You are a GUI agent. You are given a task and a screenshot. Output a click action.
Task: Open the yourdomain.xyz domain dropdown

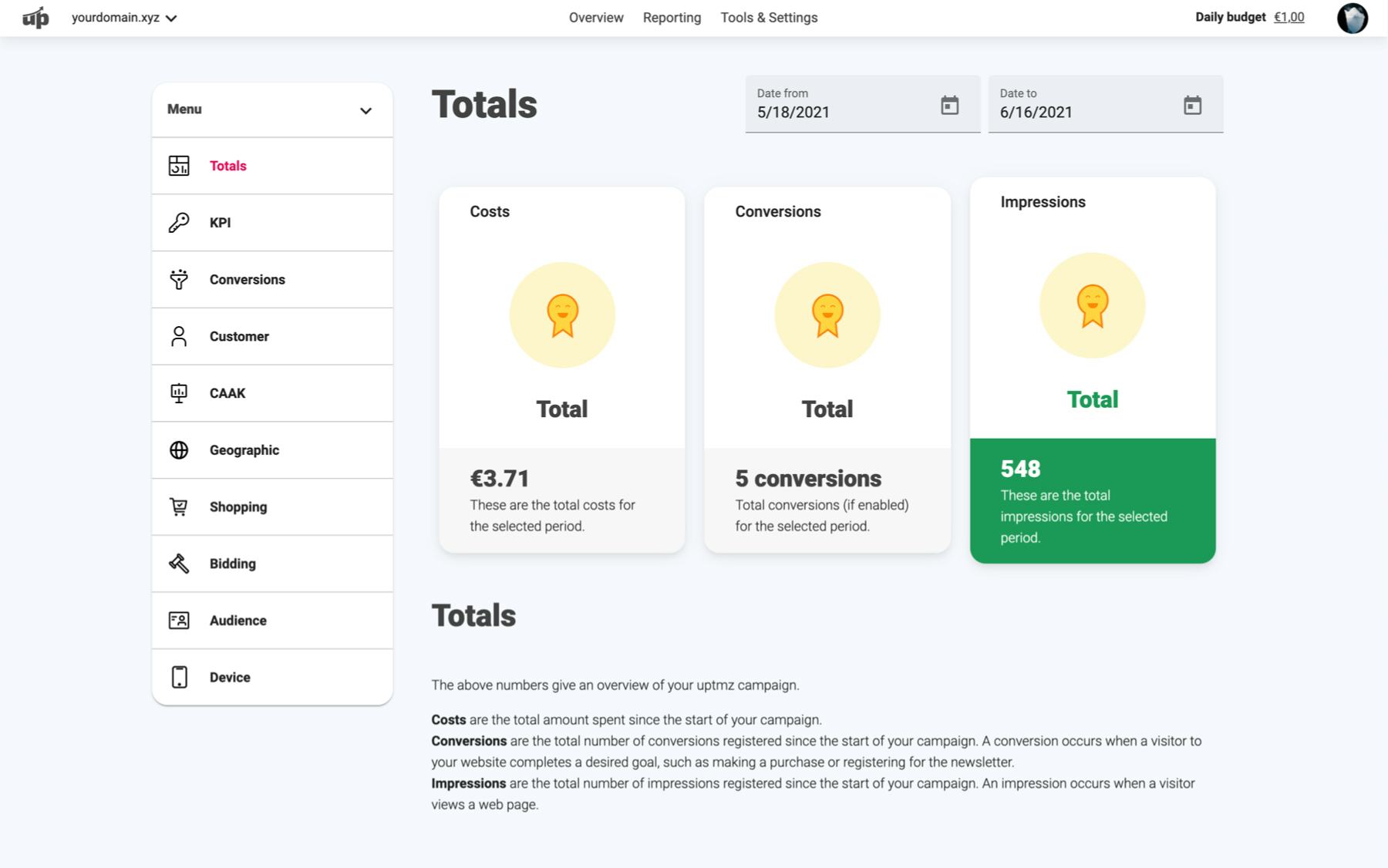(123, 17)
